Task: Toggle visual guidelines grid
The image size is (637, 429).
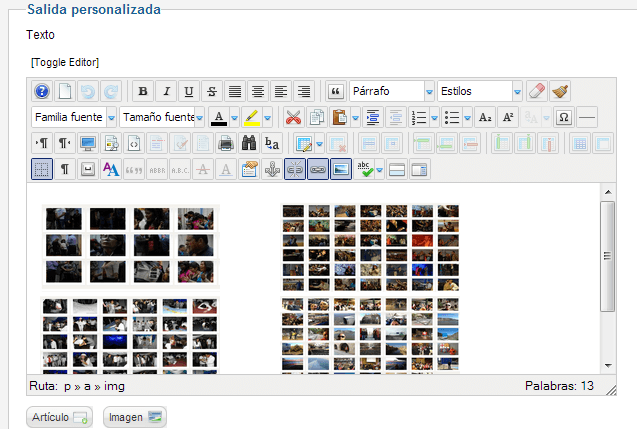Action: tap(42, 169)
